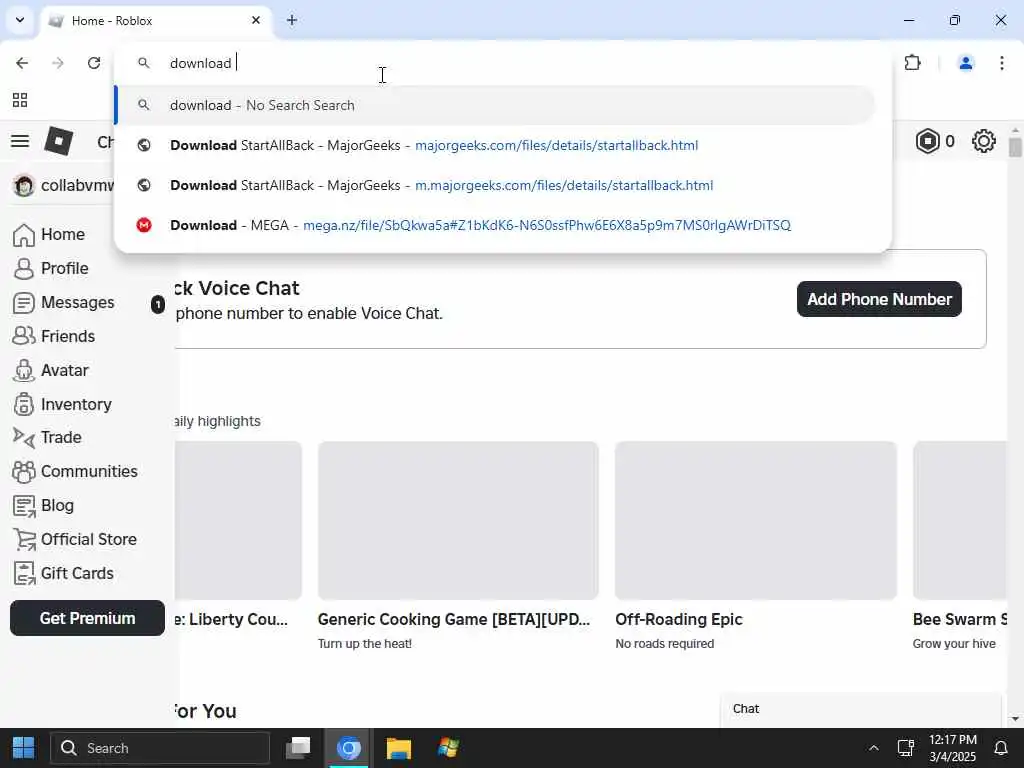1024x768 pixels.
Task: Reload the page with the refresh icon
Action: point(94,63)
